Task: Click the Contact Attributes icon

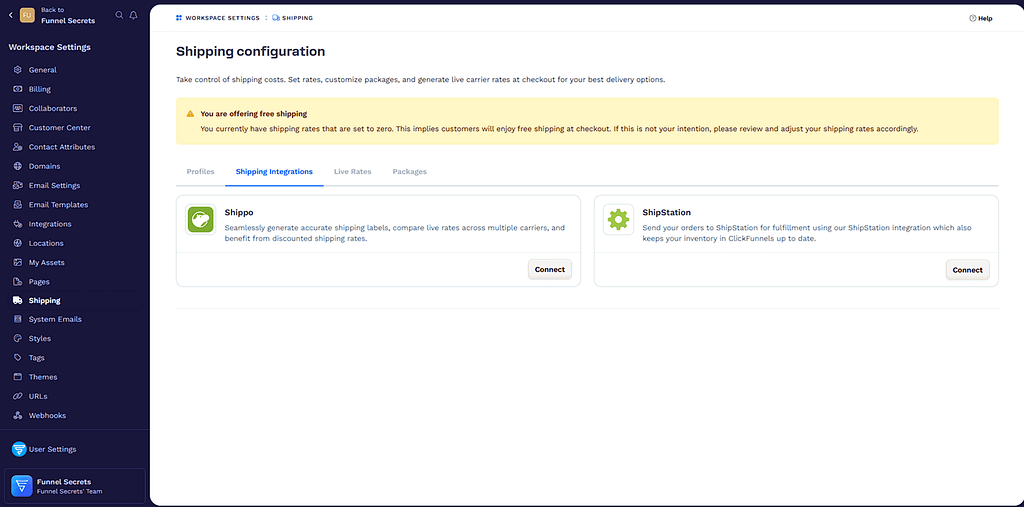Action: [x=18, y=147]
